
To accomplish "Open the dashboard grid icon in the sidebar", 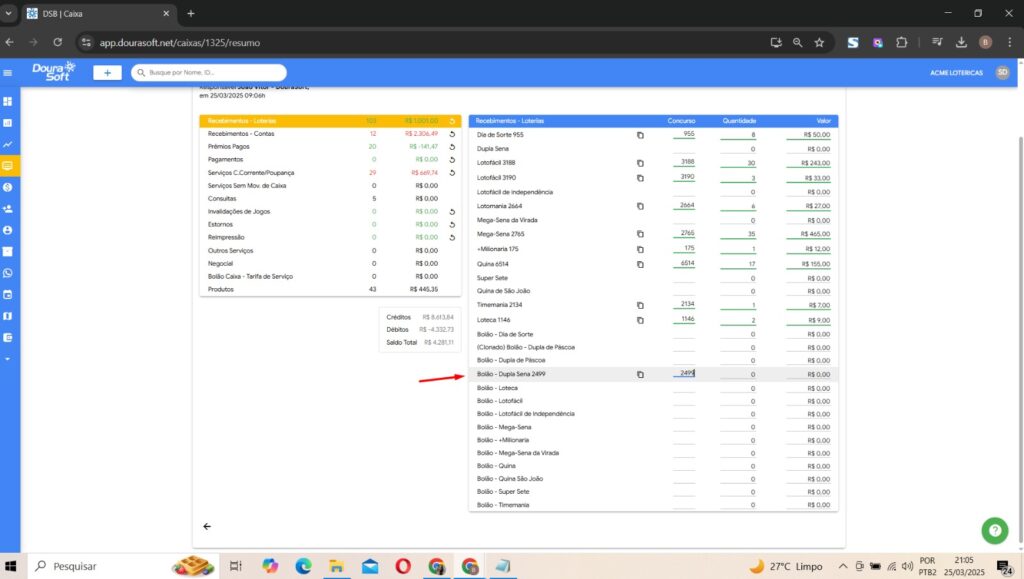I will point(8,102).
